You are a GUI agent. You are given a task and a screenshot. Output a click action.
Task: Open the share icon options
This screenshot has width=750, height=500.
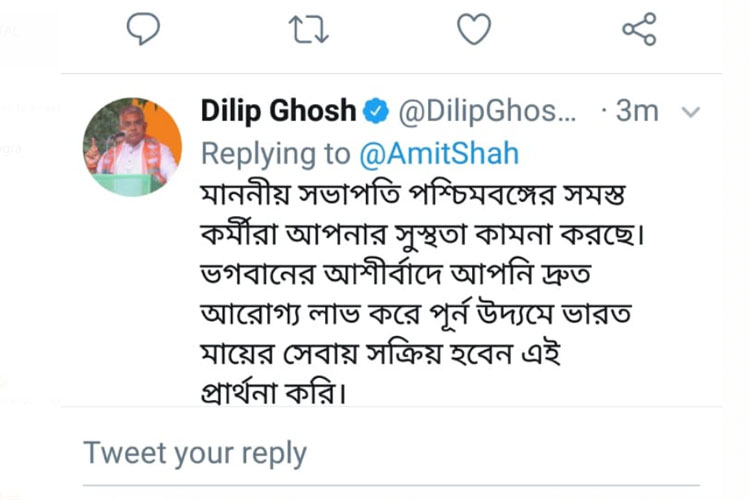(x=639, y=30)
